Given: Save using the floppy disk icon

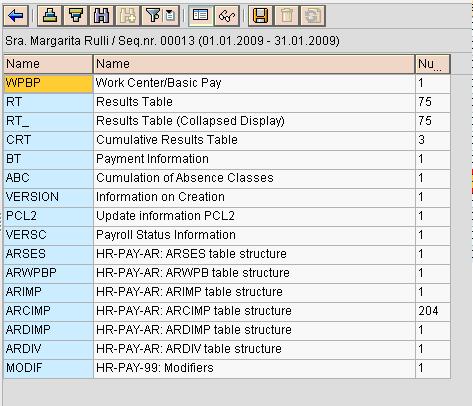Looking at the screenshot, I should click(261, 16).
